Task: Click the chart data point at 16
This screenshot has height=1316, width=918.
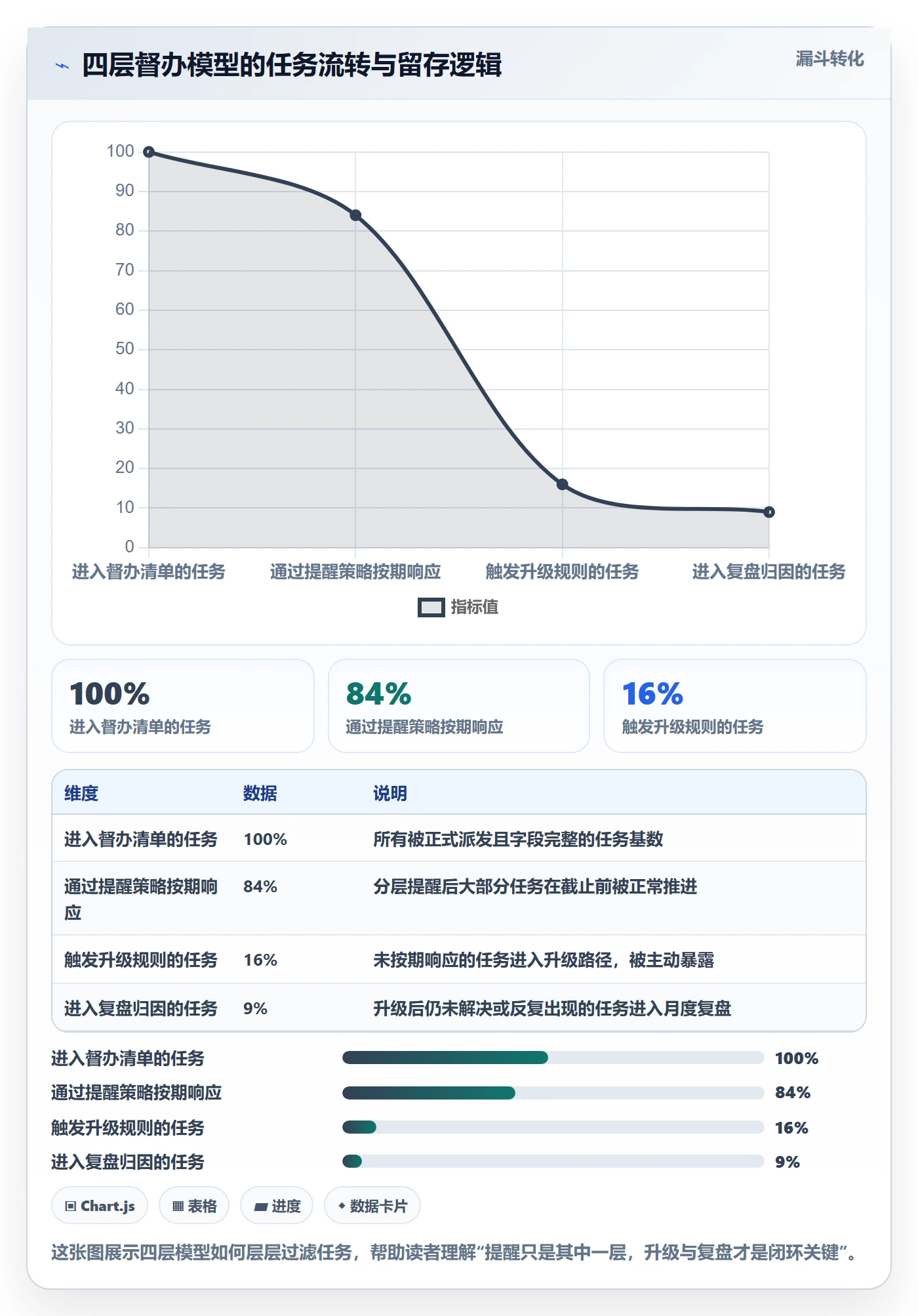Action: point(562,485)
